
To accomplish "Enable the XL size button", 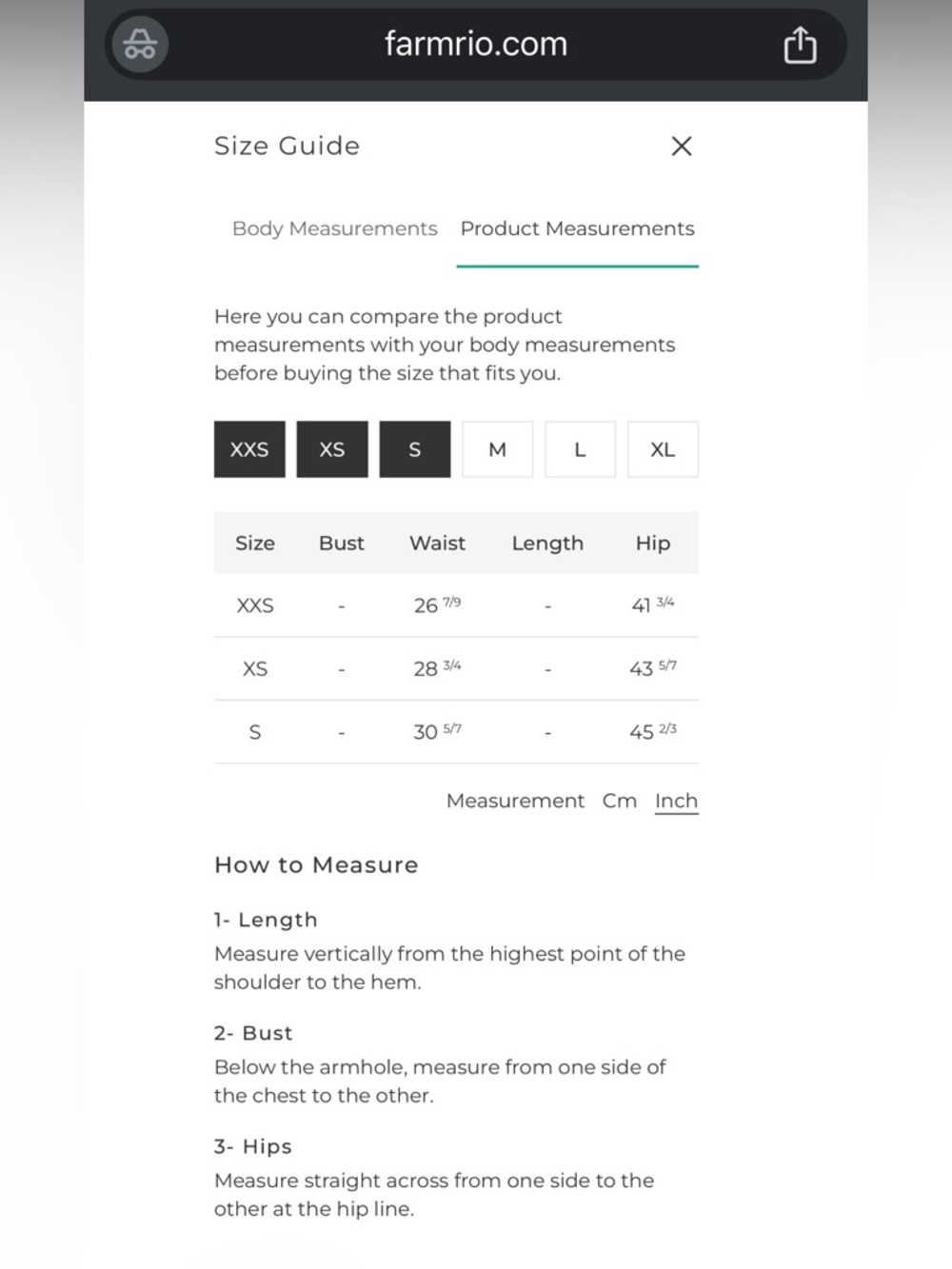I will (664, 449).
